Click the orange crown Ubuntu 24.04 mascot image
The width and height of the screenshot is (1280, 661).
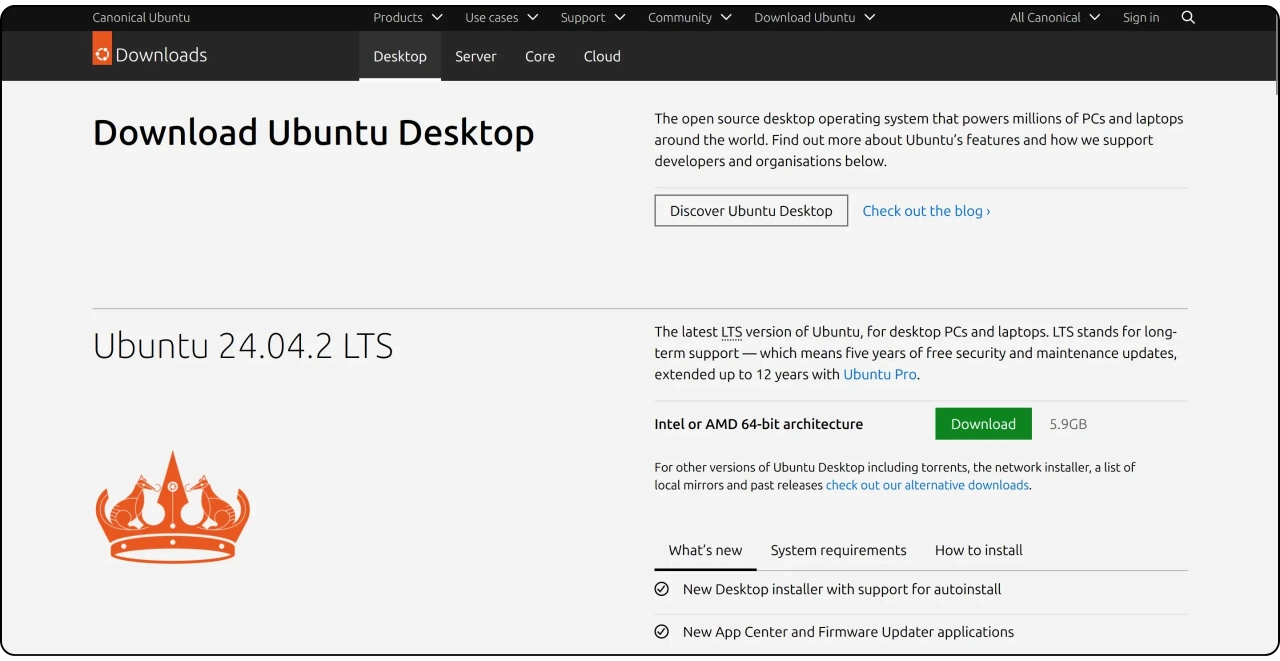173,507
